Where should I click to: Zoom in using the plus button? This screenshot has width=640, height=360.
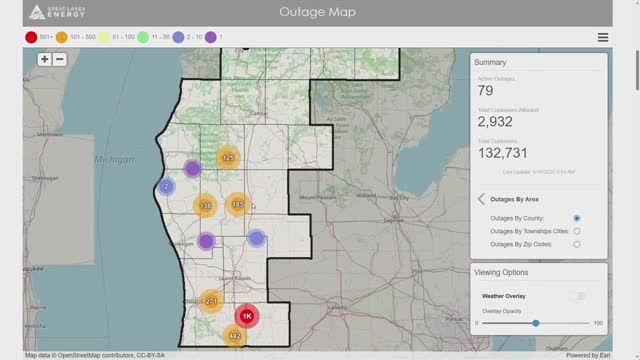point(44,60)
